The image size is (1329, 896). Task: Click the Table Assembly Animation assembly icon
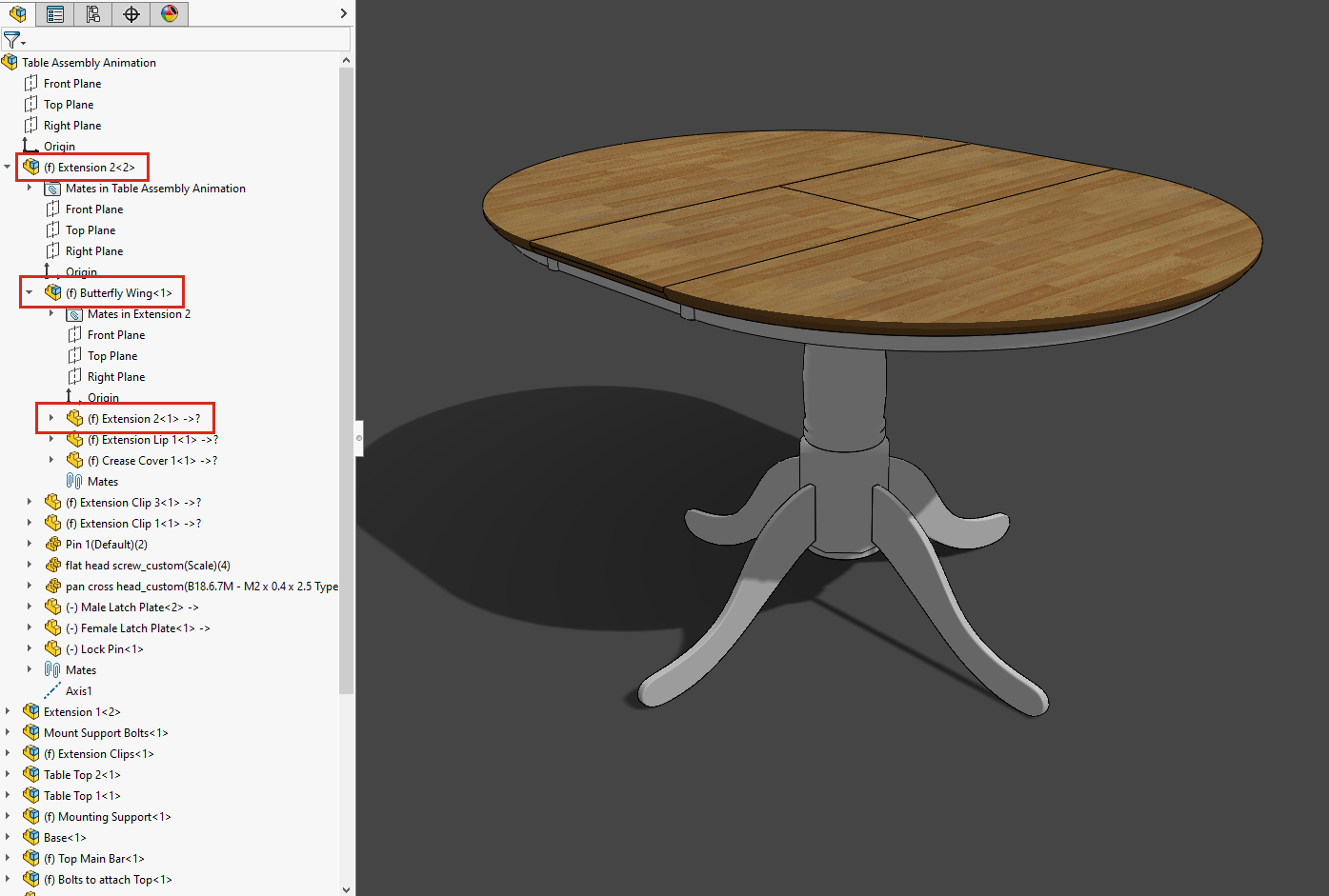point(10,62)
